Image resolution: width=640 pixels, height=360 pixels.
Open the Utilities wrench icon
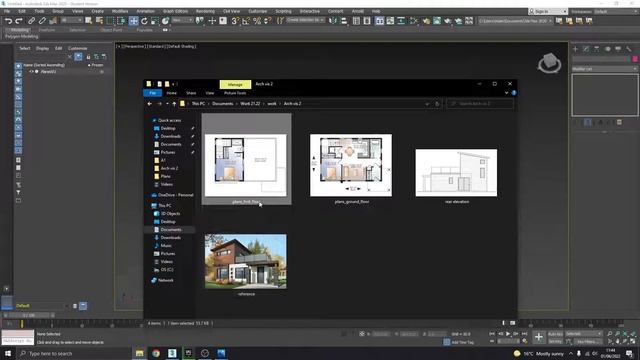click(x=629, y=49)
